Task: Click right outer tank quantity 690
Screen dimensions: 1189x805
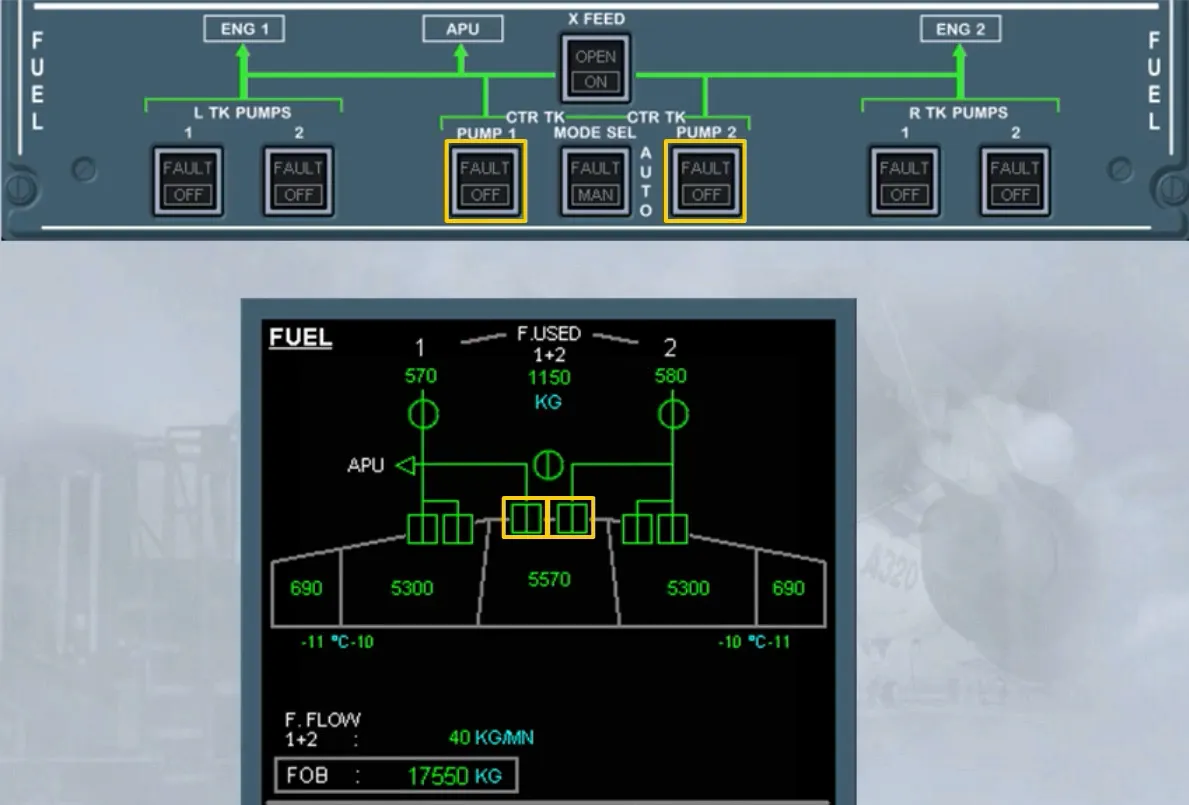Action: point(788,588)
